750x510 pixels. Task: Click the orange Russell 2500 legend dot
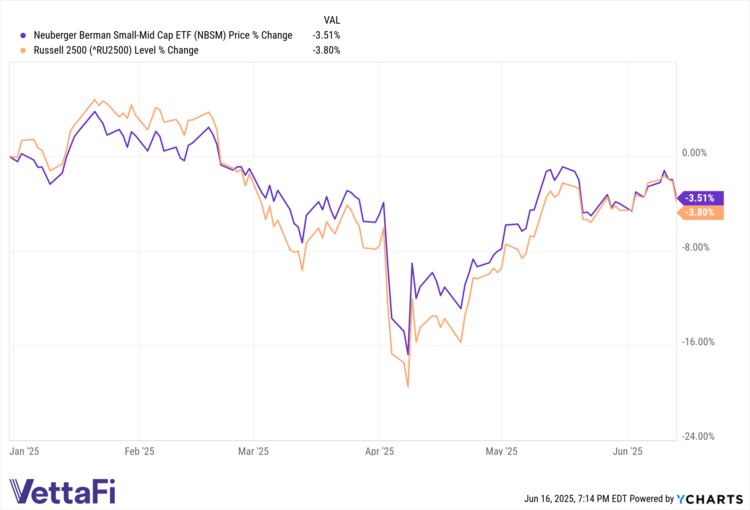11,50
